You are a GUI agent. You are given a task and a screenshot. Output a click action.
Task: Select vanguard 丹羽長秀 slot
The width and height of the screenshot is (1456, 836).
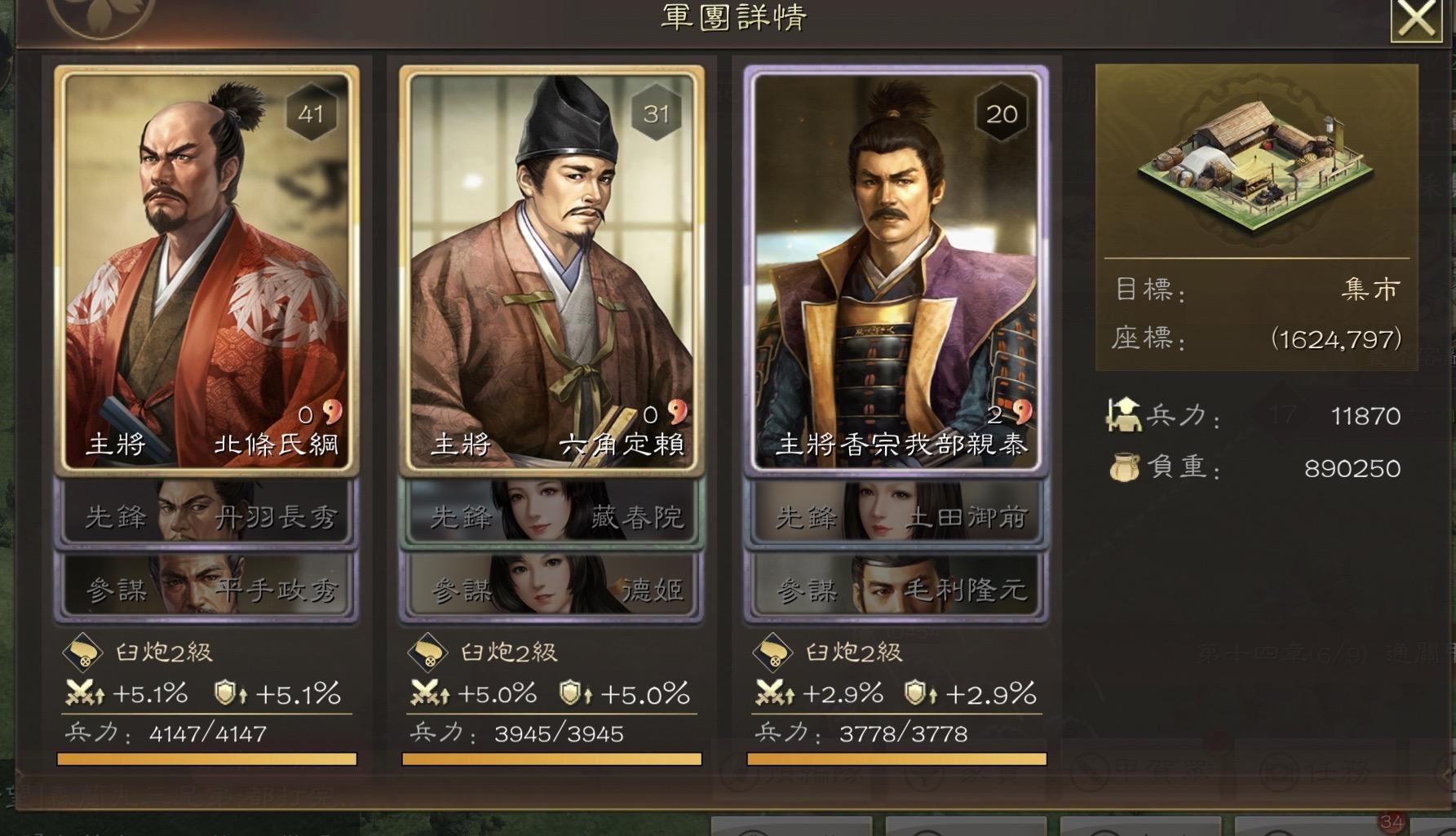pyautogui.click(x=206, y=512)
